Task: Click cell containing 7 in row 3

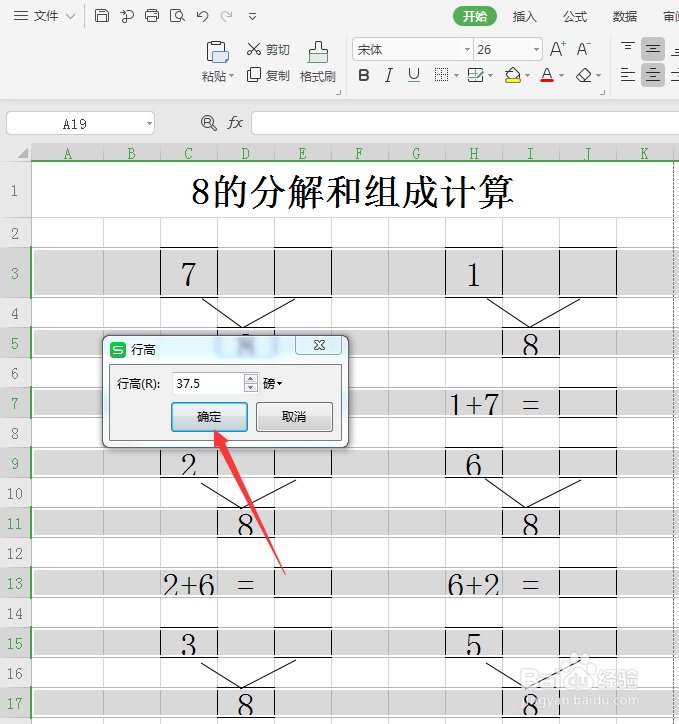Action: click(x=189, y=273)
